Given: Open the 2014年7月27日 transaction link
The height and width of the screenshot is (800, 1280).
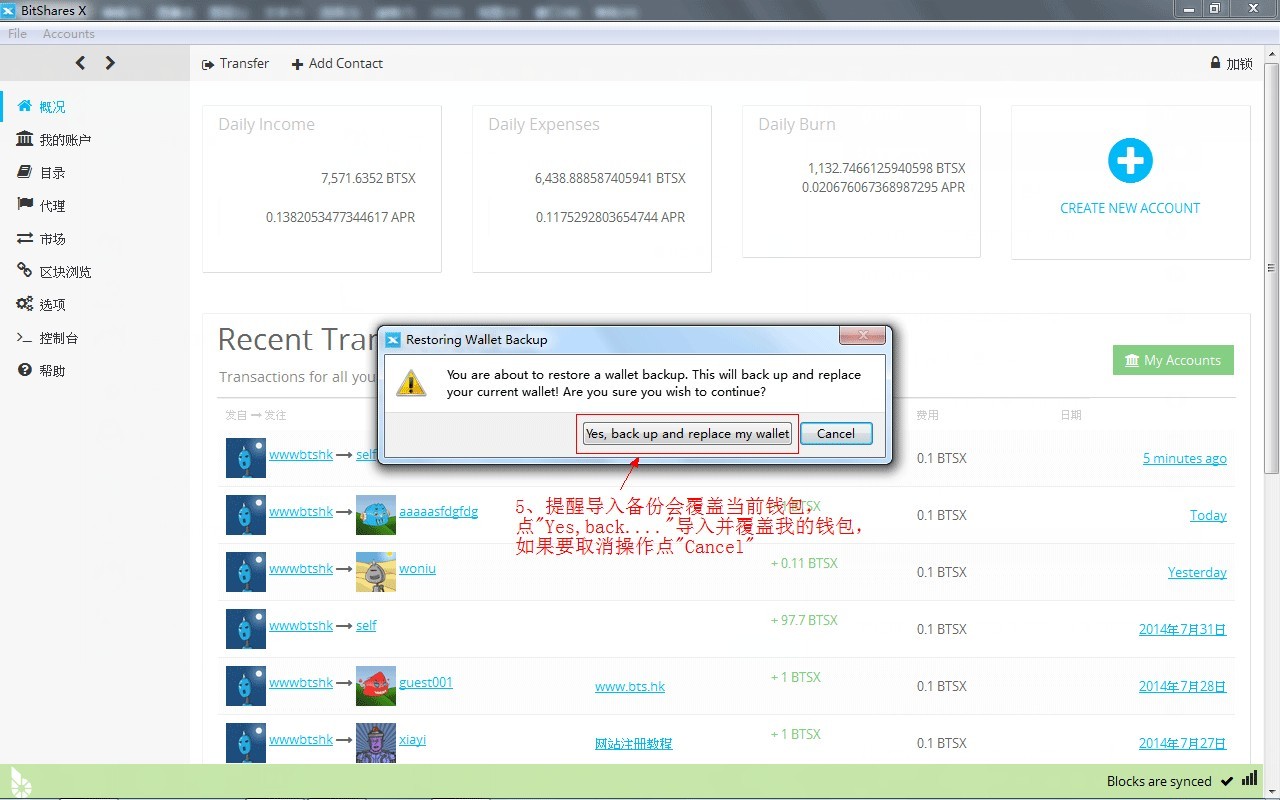Looking at the screenshot, I should 1183,743.
